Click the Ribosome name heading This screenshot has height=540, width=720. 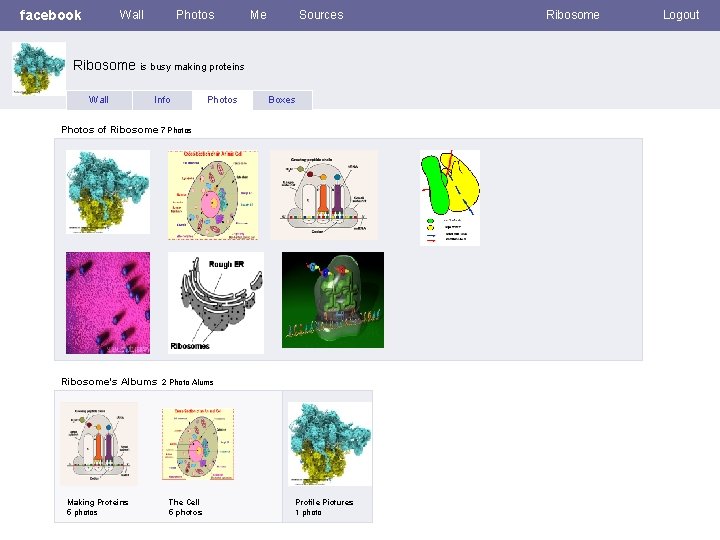point(104,65)
